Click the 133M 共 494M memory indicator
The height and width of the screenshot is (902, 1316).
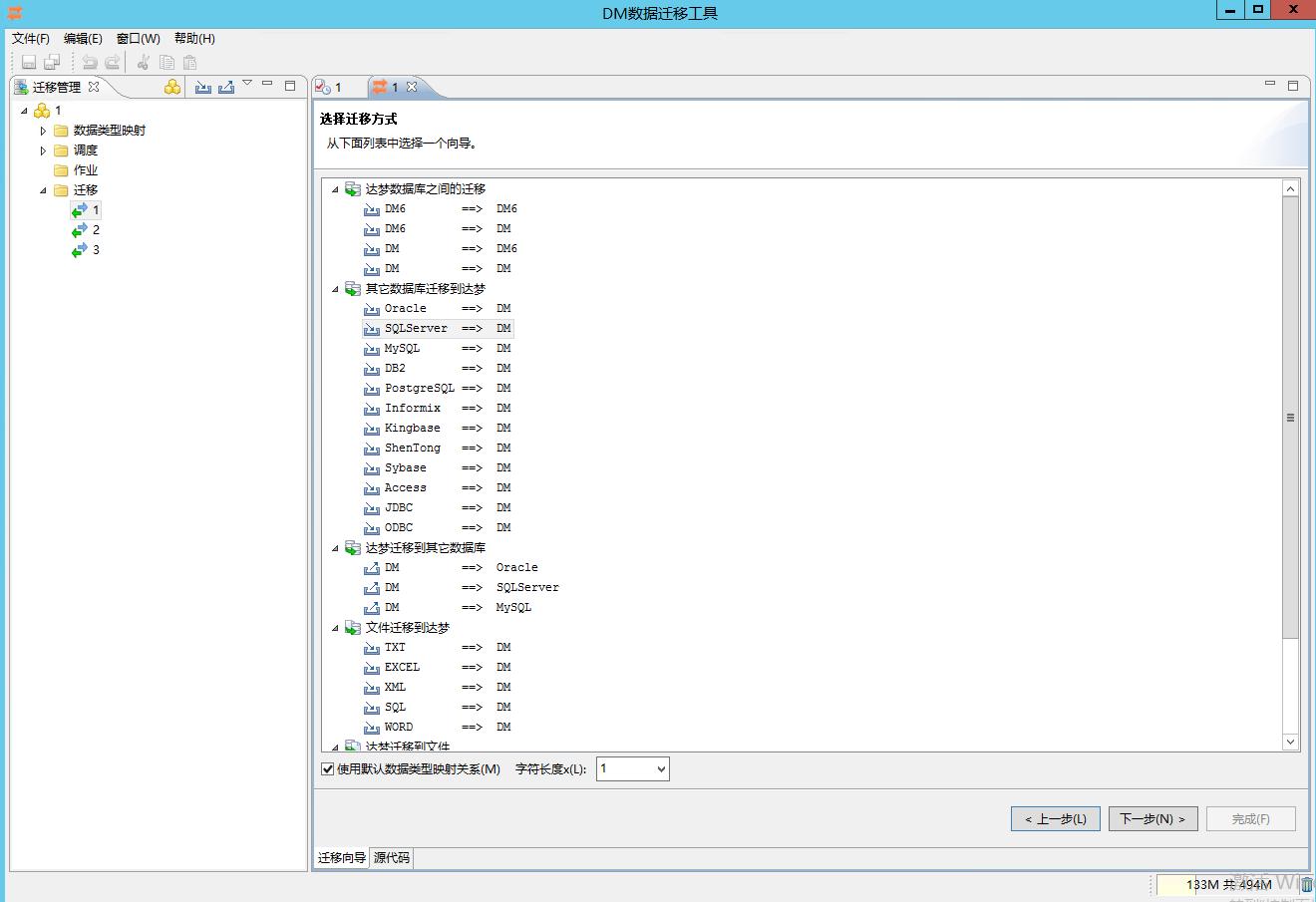click(x=1226, y=884)
